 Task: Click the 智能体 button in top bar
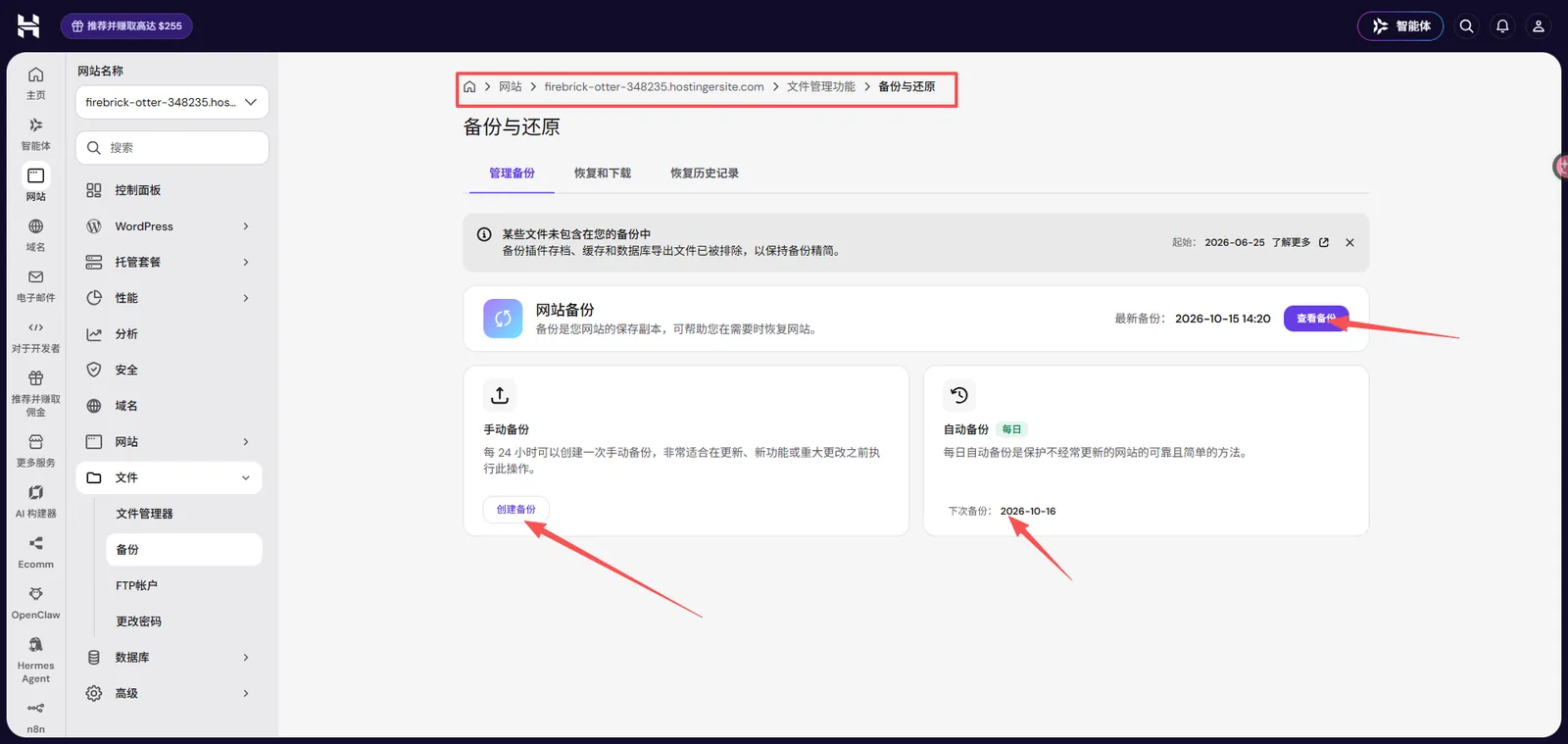point(1400,26)
